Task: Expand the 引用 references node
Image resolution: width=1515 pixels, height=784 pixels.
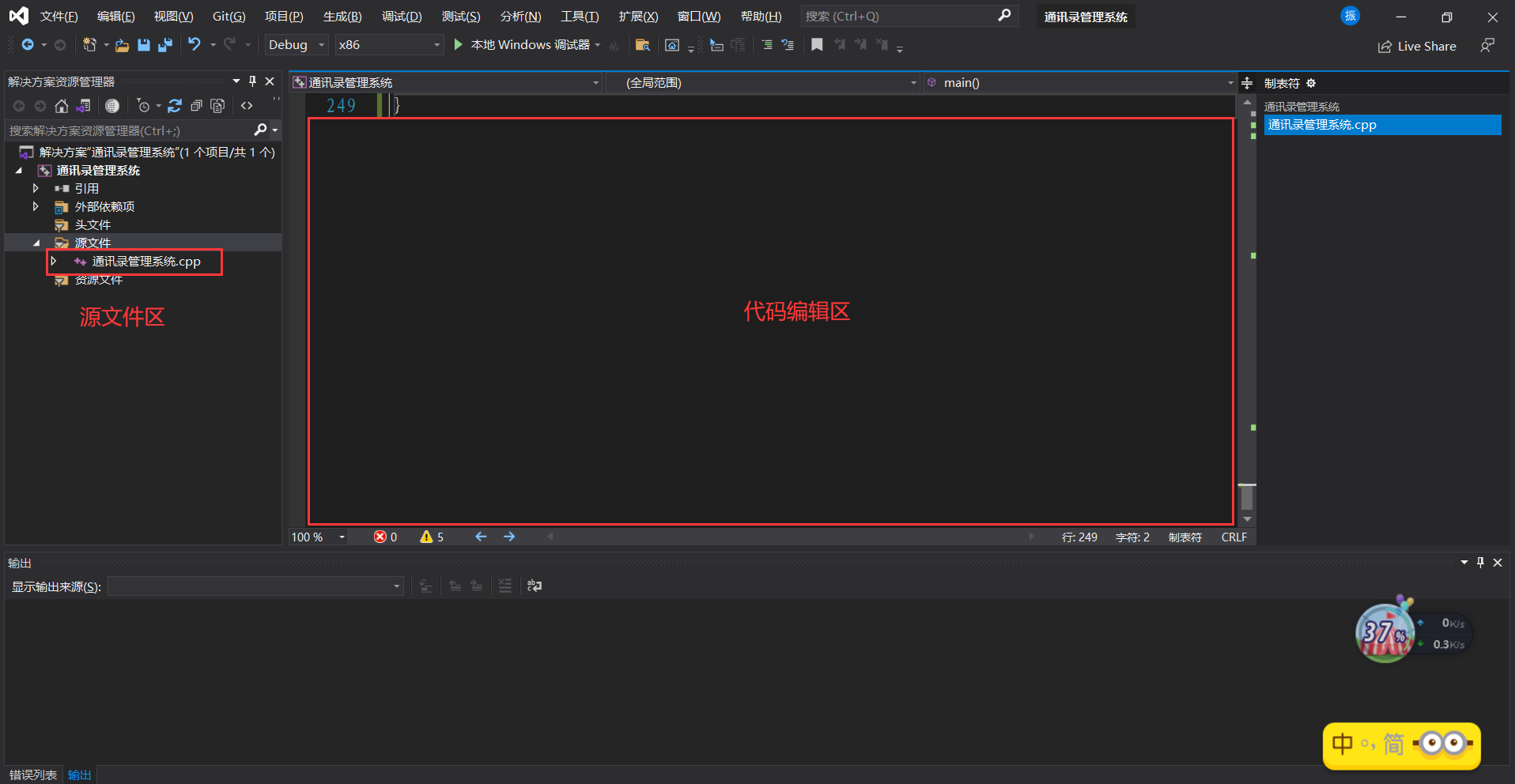Action: [36, 188]
